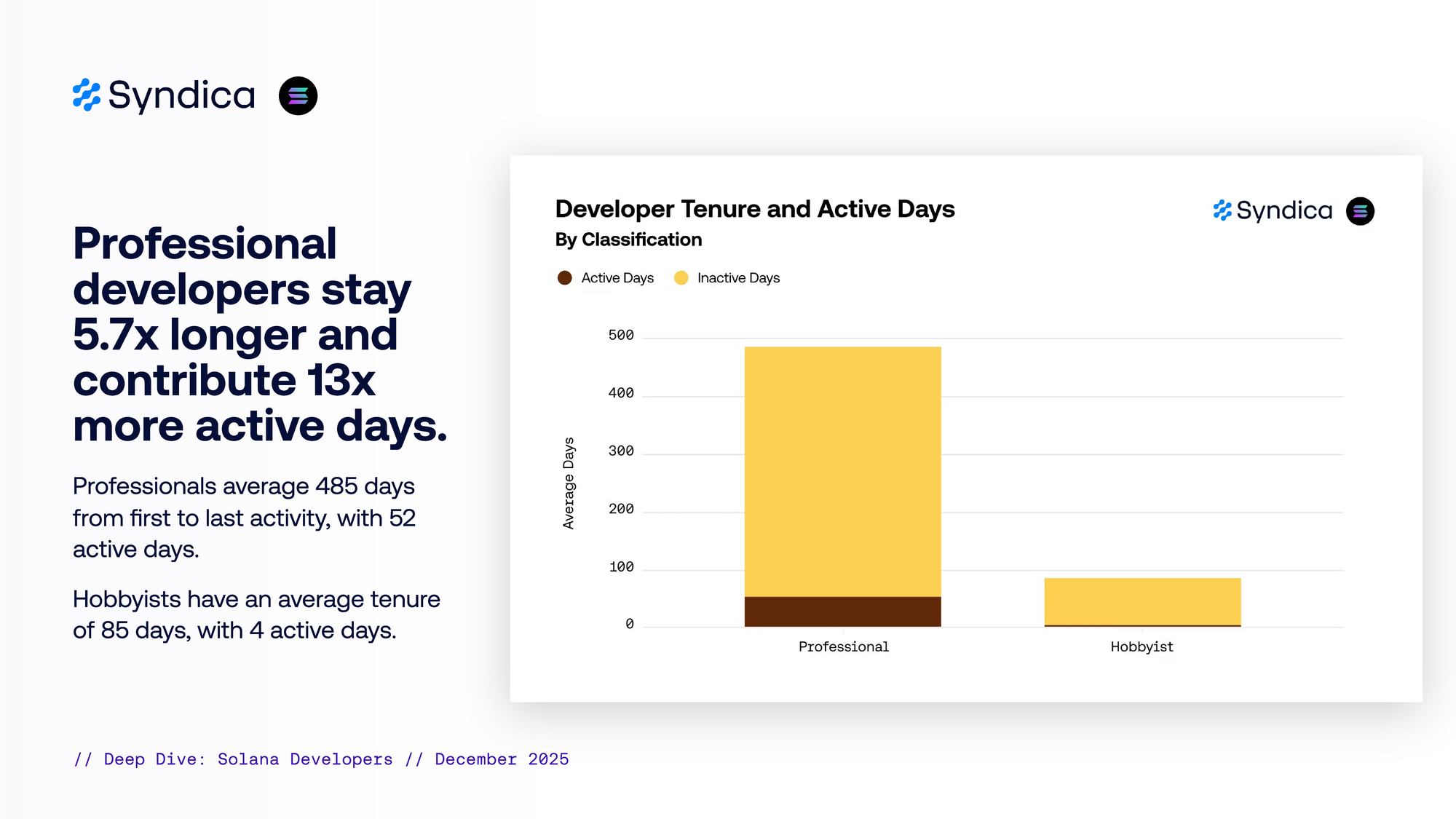The width and height of the screenshot is (1456, 819).
Task: Click the 500 y-axis tick label
Action: 621,336
